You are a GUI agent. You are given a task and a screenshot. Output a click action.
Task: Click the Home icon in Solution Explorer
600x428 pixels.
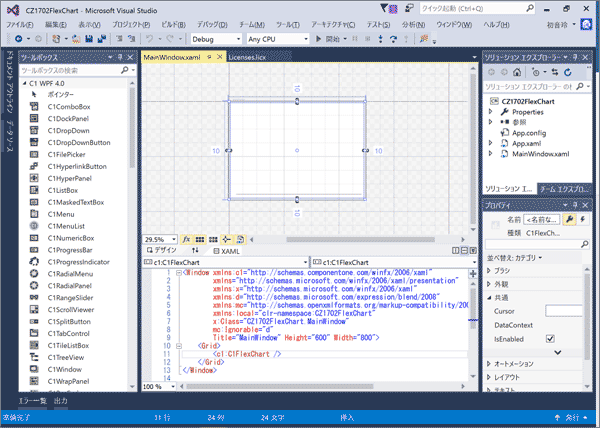pos(517,72)
